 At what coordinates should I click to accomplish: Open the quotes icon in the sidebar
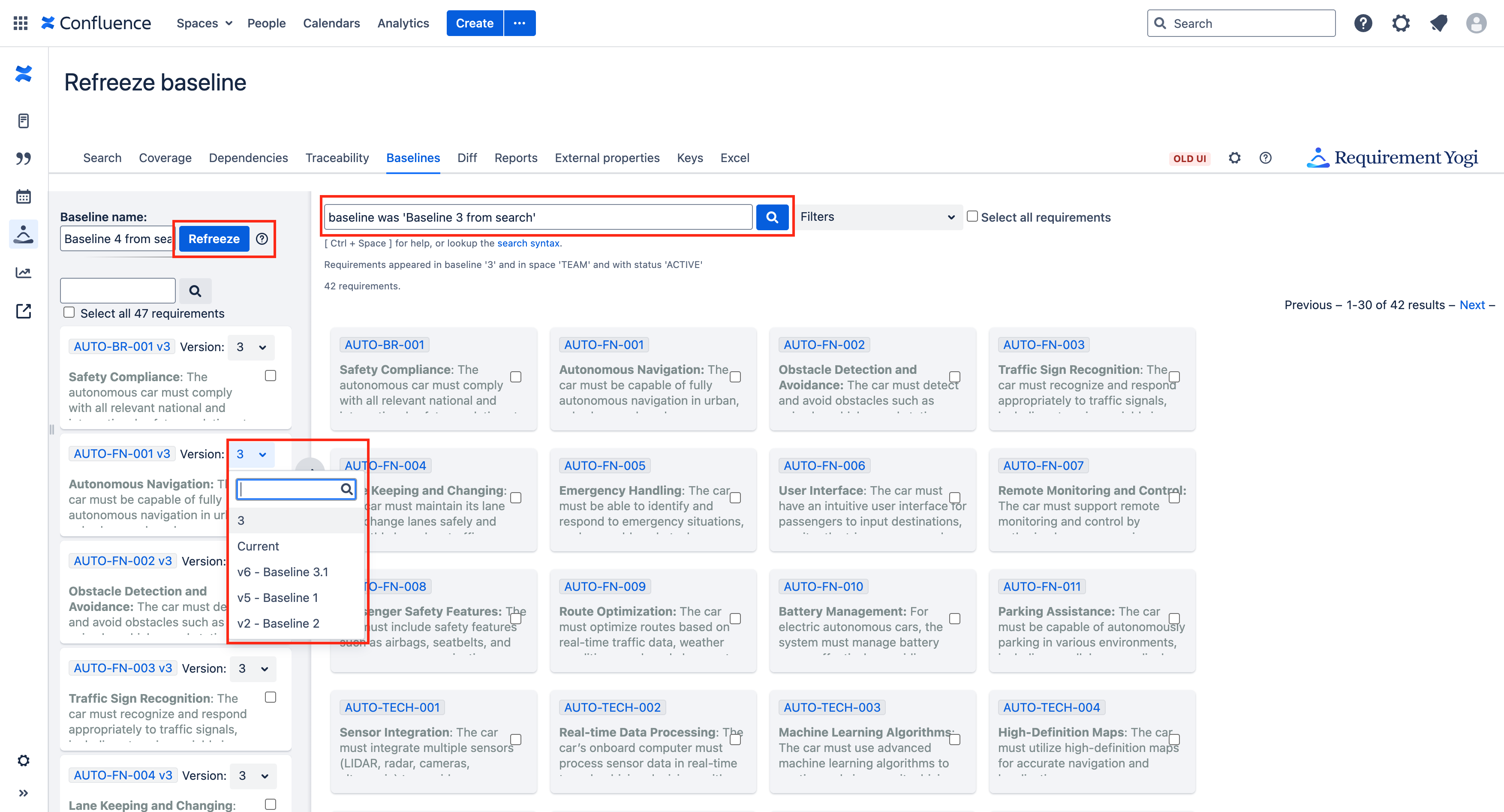coord(23,158)
